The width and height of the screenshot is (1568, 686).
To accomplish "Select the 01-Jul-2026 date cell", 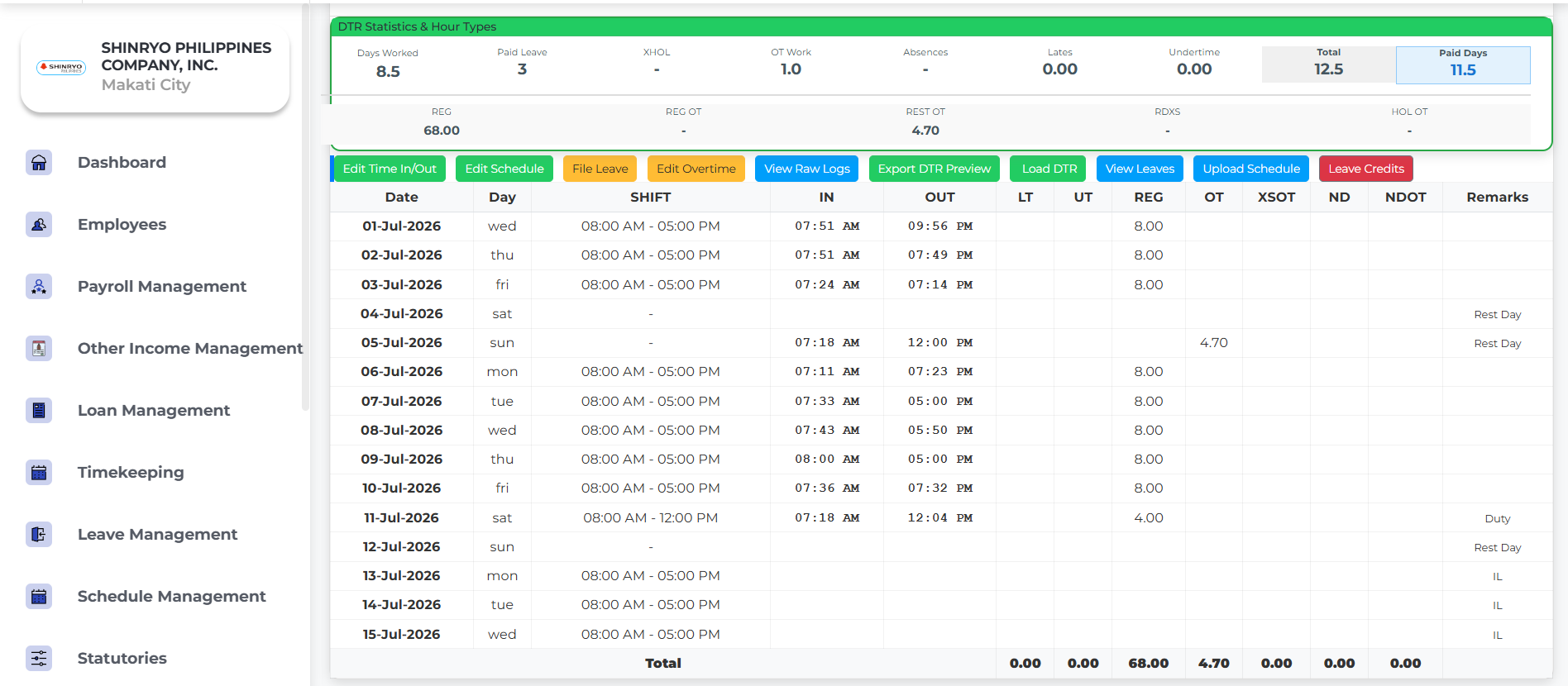I will point(402,226).
